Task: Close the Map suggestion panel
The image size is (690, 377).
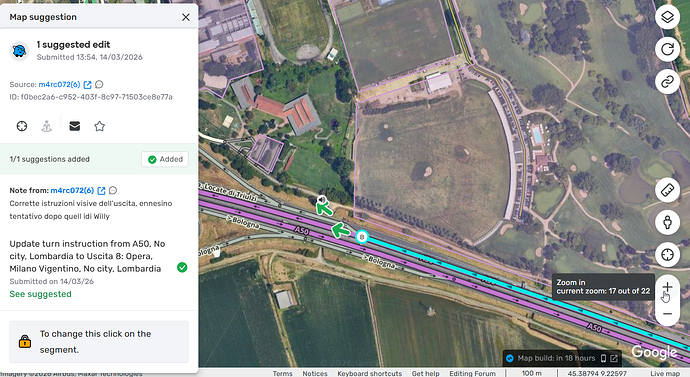Action: pos(186,17)
